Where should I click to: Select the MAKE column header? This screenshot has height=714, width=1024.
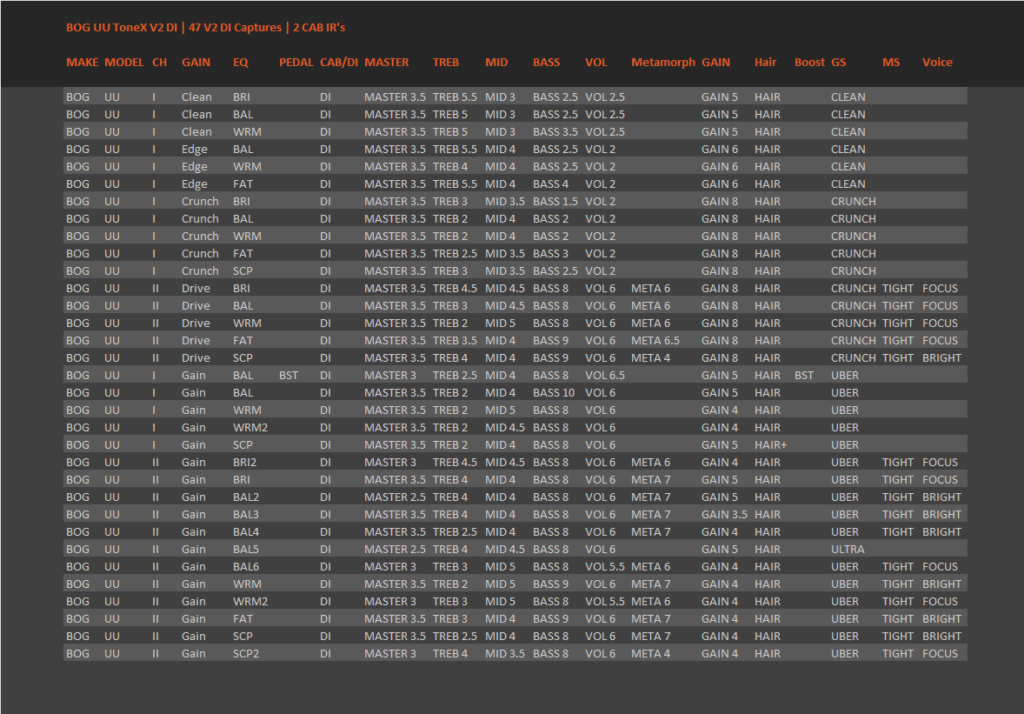click(x=82, y=62)
